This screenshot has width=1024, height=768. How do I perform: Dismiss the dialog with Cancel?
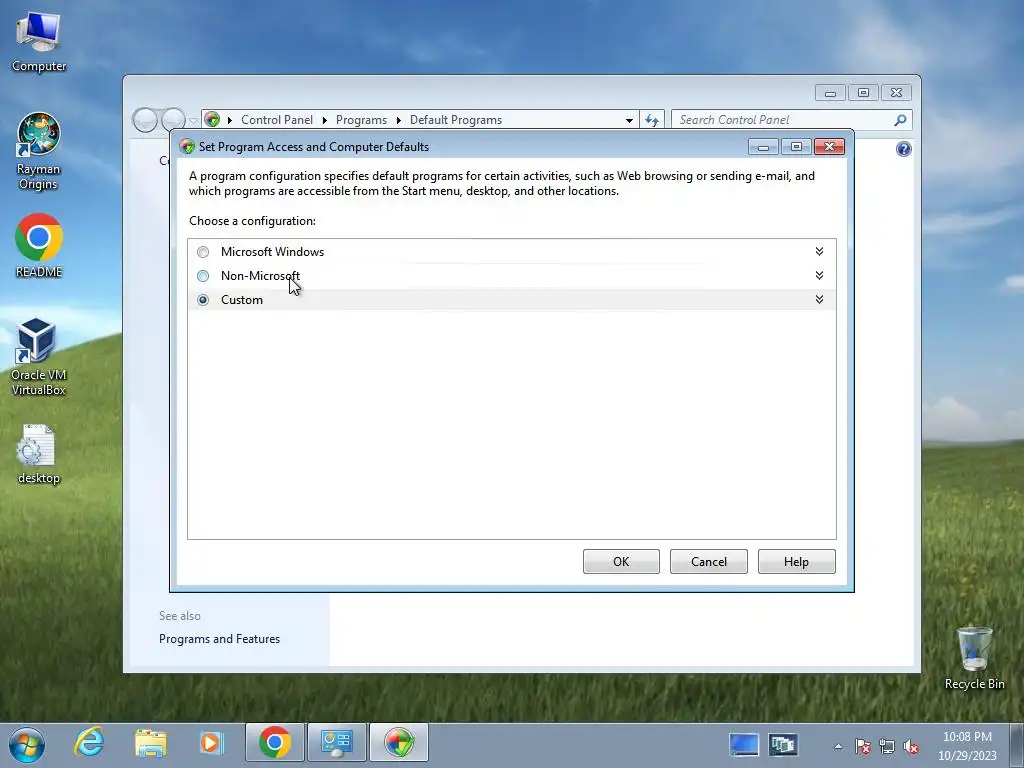coord(709,562)
